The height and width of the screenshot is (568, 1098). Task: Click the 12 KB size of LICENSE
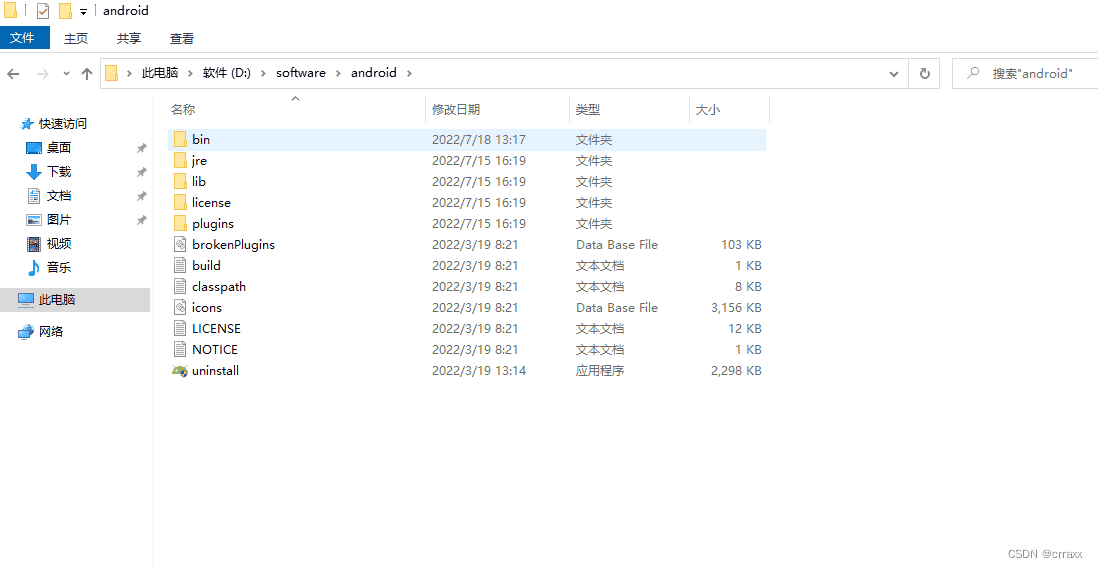[x=744, y=328]
